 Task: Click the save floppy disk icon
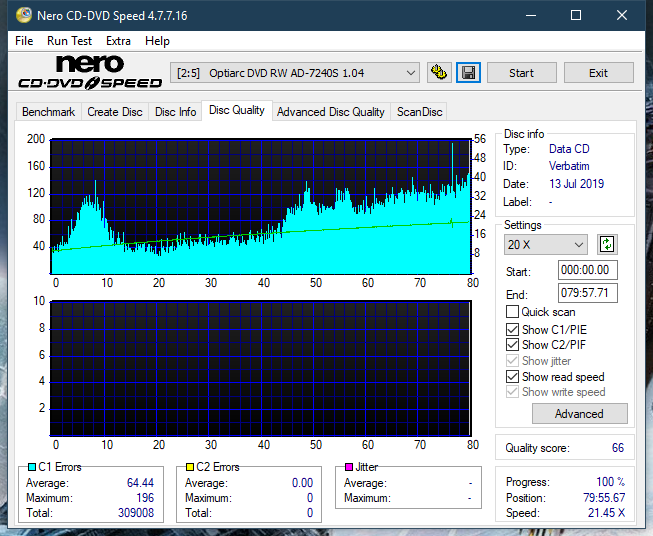(469, 73)
